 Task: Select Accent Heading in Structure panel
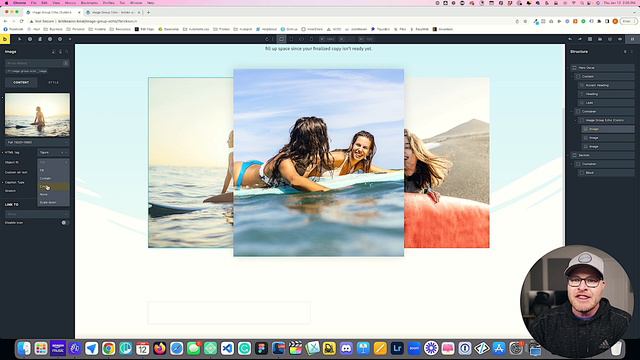(x=607, y=85)
